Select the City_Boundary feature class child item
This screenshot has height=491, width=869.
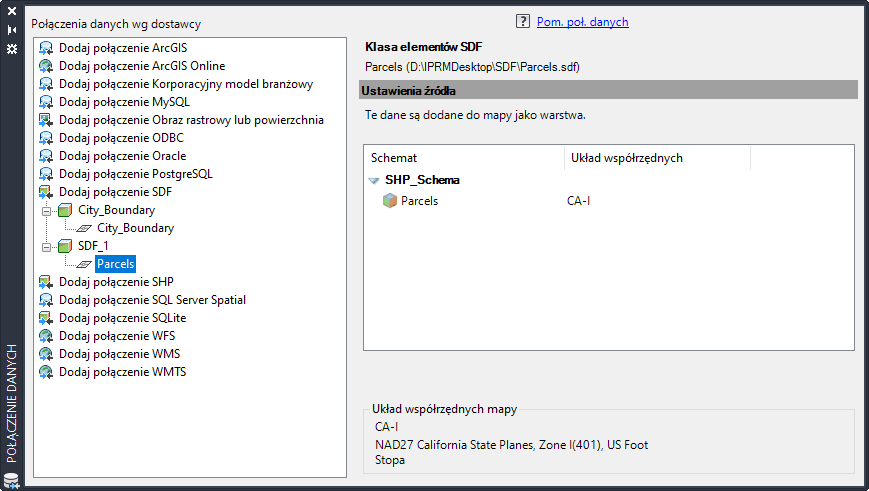(x=135, y=228)
